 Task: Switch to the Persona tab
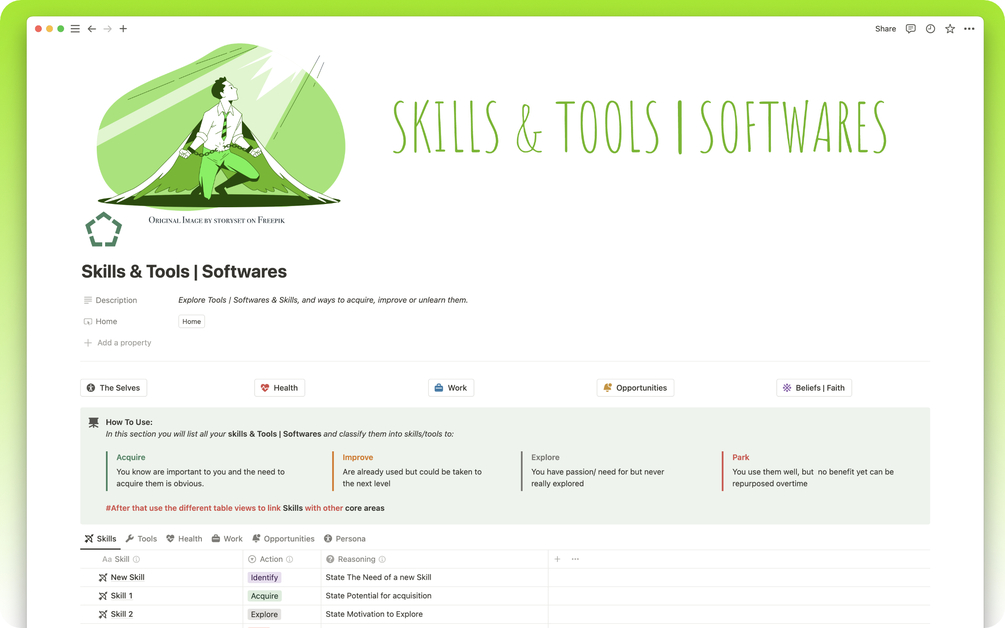pyautogui.click(x=345, y=539)
